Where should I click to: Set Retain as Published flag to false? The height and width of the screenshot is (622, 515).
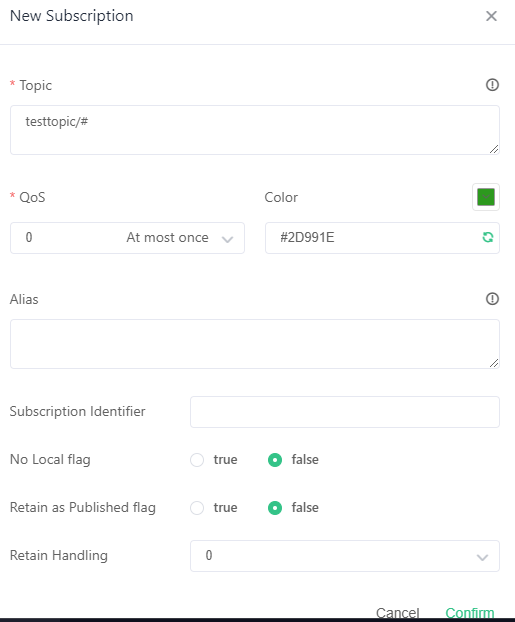(x=275, y=508)
